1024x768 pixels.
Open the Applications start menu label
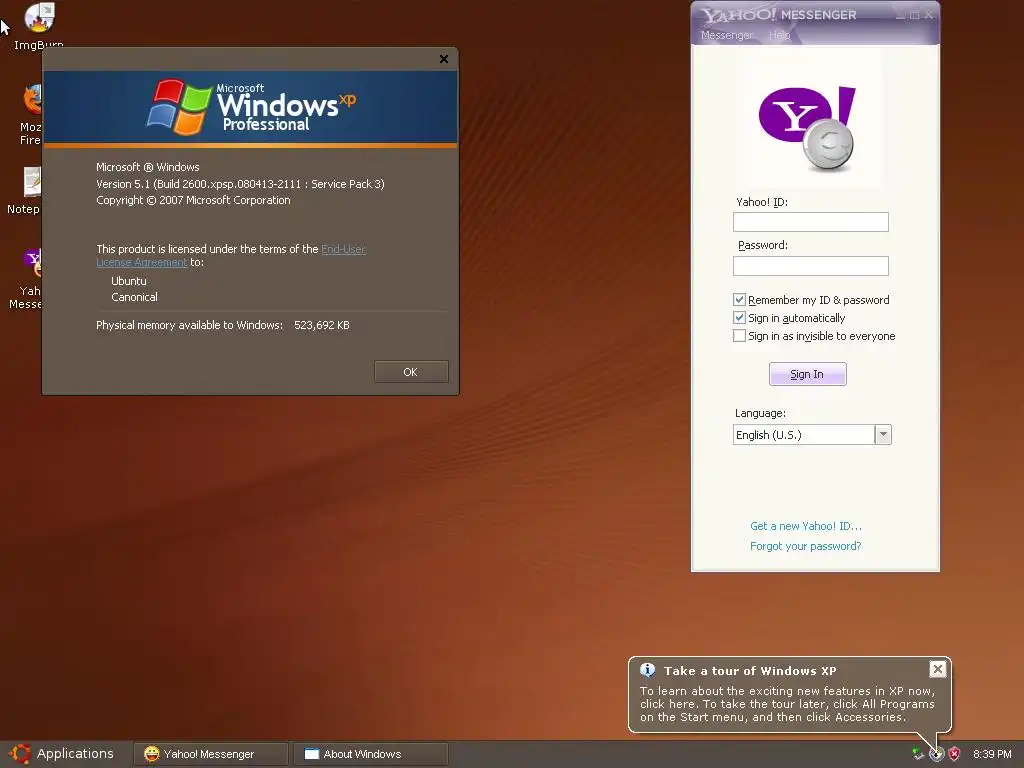coord(75,754)
